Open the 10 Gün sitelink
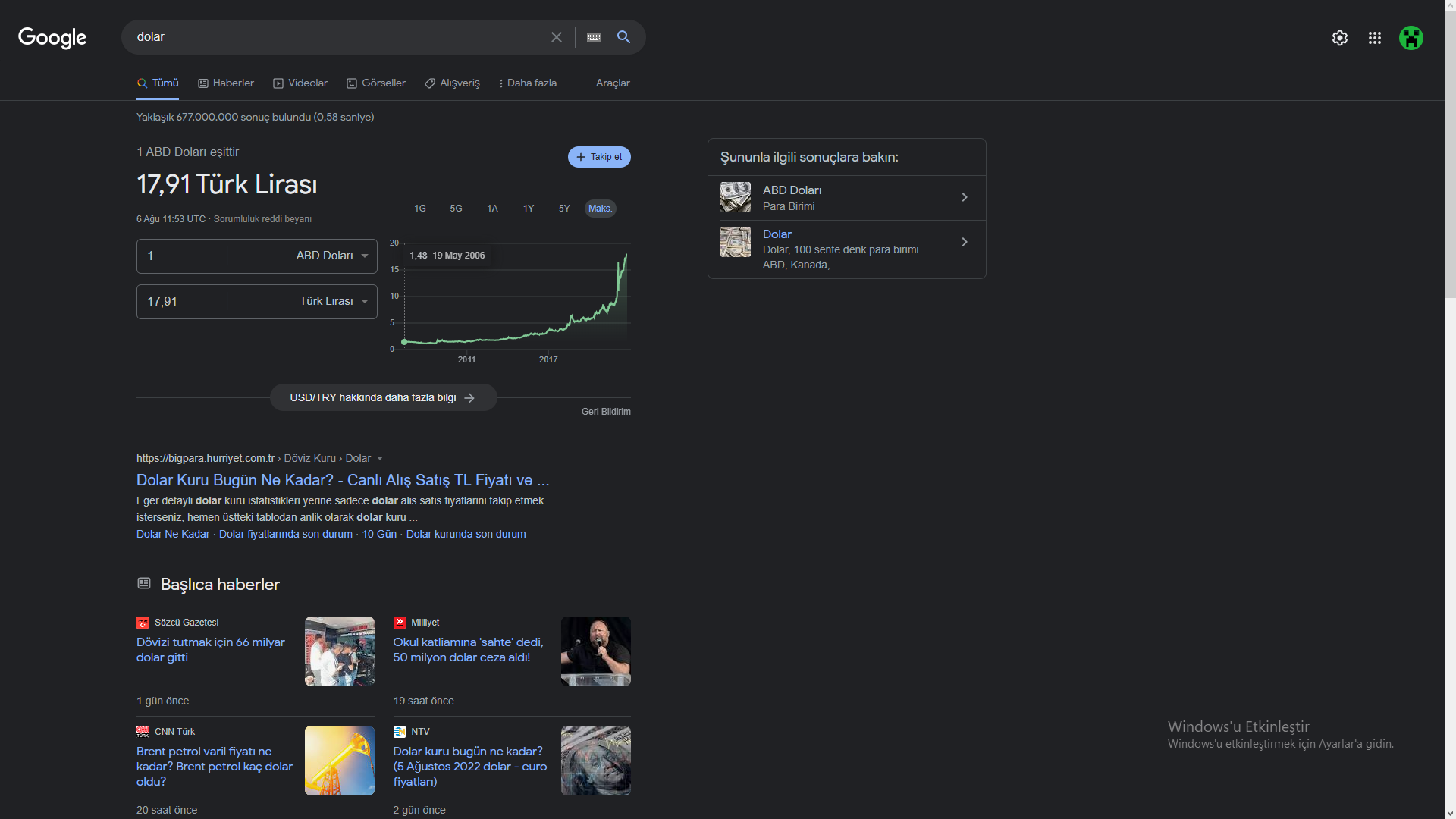The width and height of the screenshot is (1456, 819). click(x=379, y=535)
